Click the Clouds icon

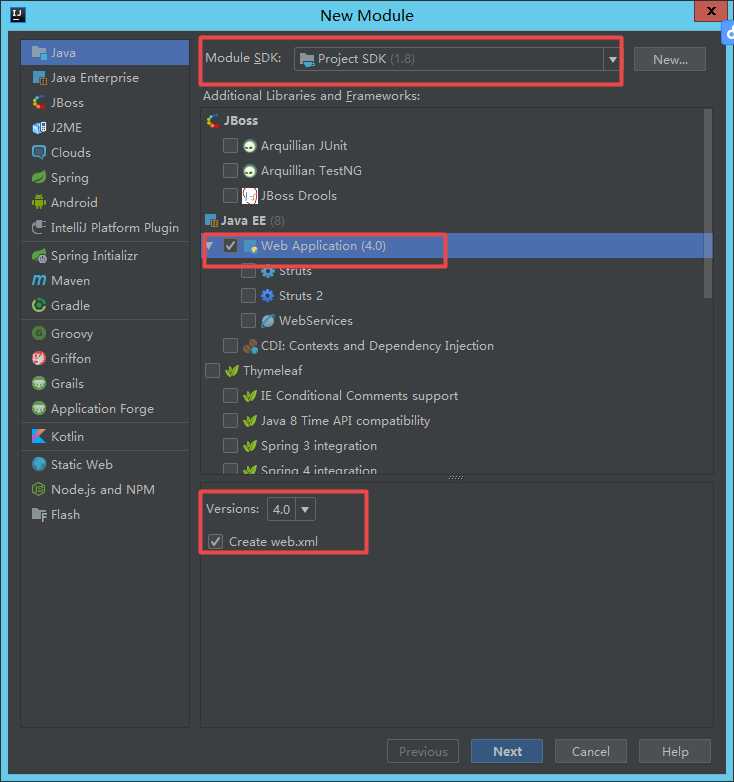click(39, 153)
